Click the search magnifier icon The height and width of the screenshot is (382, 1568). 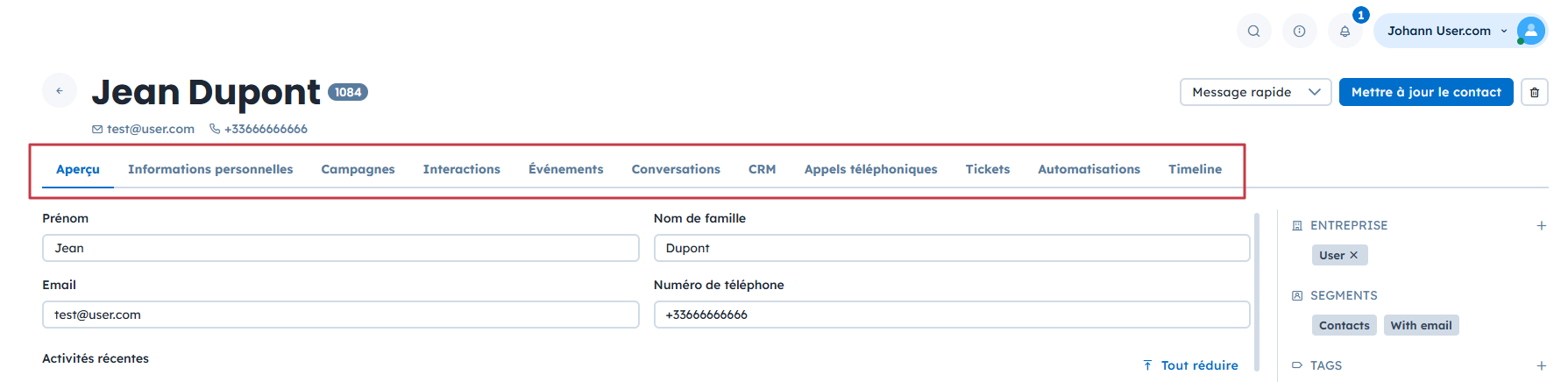click(1253, 32)
